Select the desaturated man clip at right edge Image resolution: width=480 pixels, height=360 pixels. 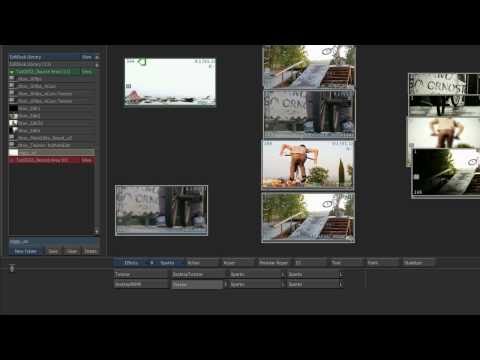[444, 133]
